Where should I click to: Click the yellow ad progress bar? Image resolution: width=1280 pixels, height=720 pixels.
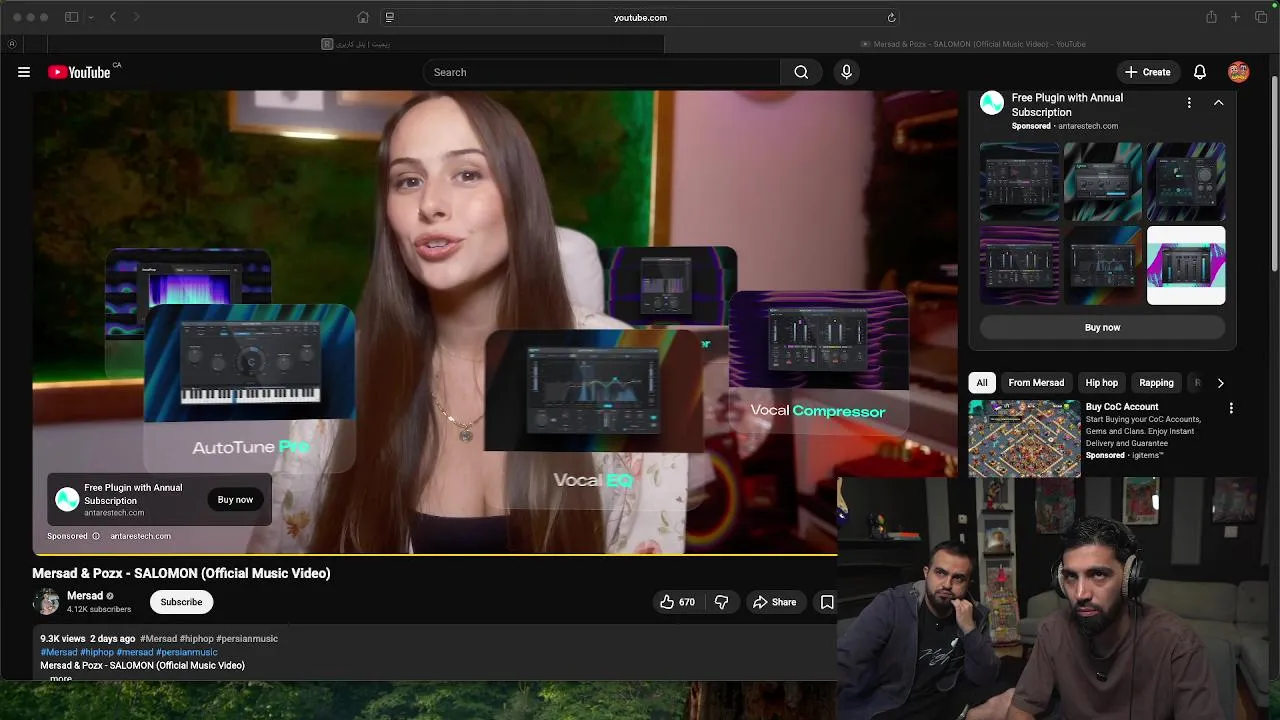(x=435, y=554)
